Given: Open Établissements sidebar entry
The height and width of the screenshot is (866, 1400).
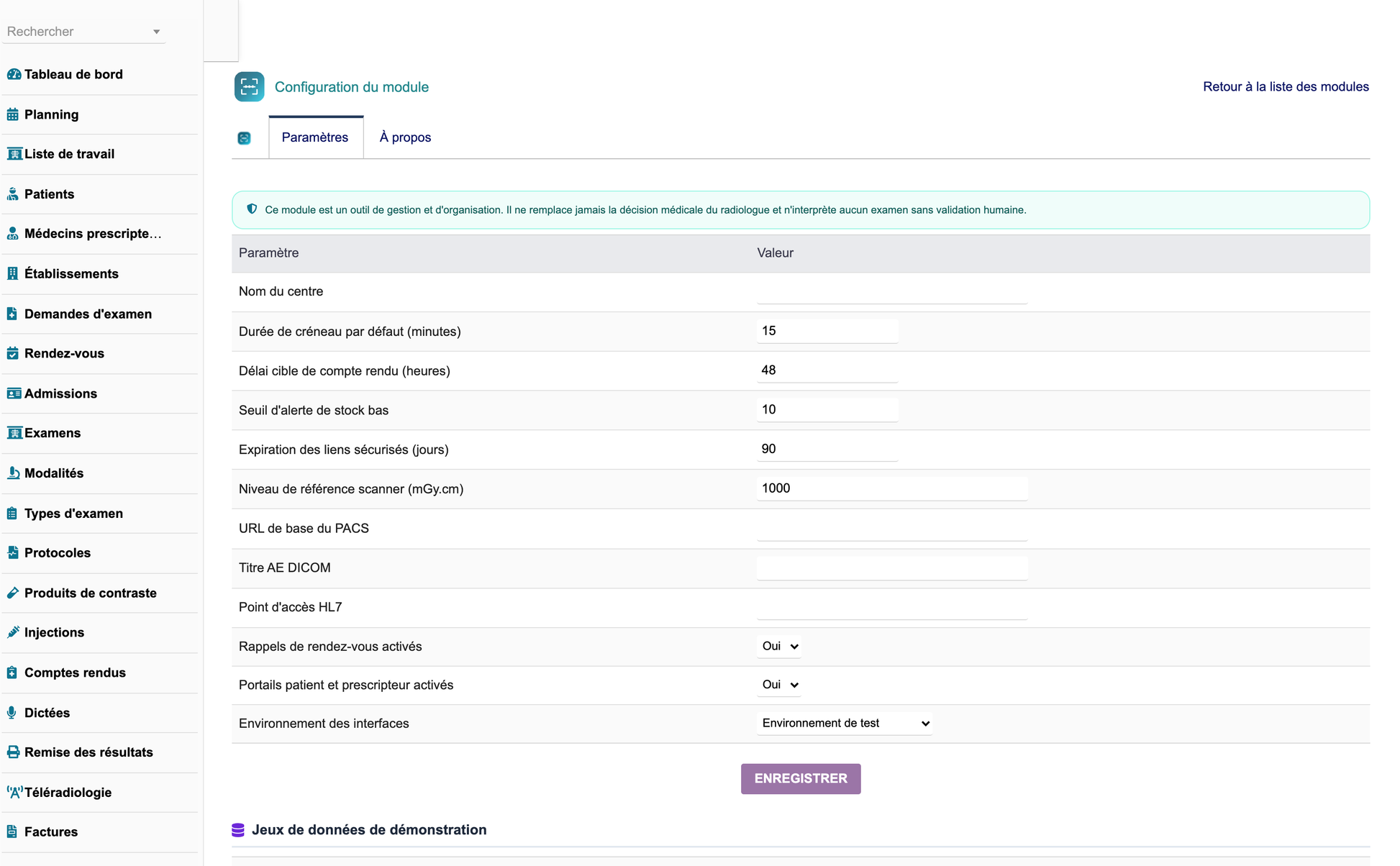Looking at the screenshot, I should [71, 273].
